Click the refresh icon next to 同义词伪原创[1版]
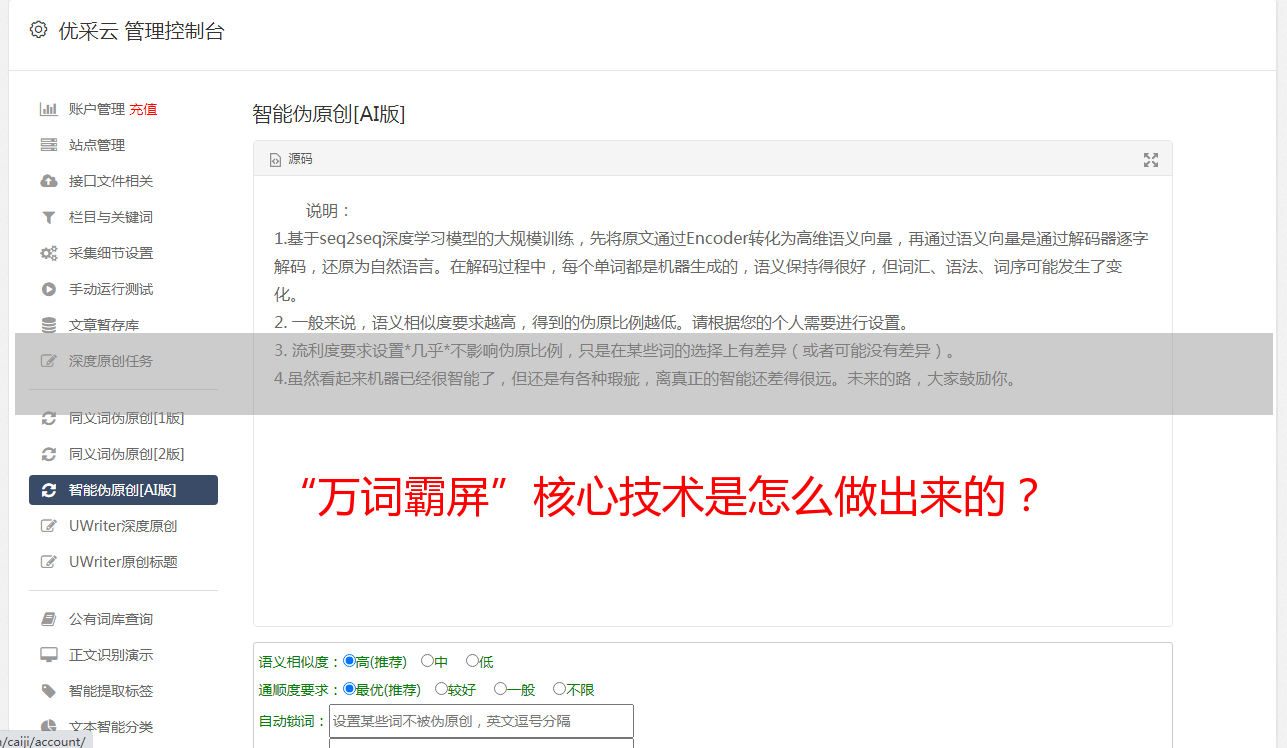Image resolution: width=1287 pixels, height=748 pixels. pos(48,418)
